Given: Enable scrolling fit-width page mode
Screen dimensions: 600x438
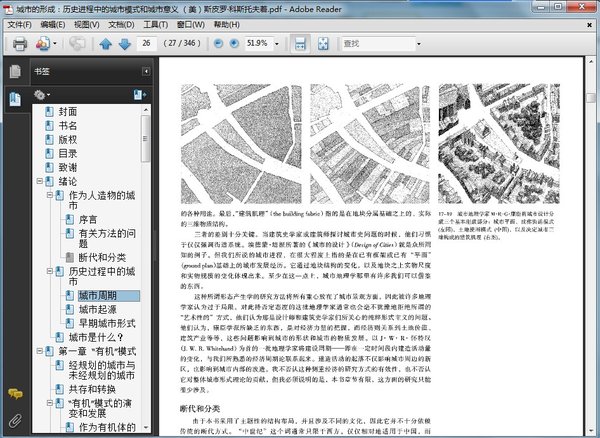Looking at the screenshot, I should pyautogui.click(x=300, y=44).
